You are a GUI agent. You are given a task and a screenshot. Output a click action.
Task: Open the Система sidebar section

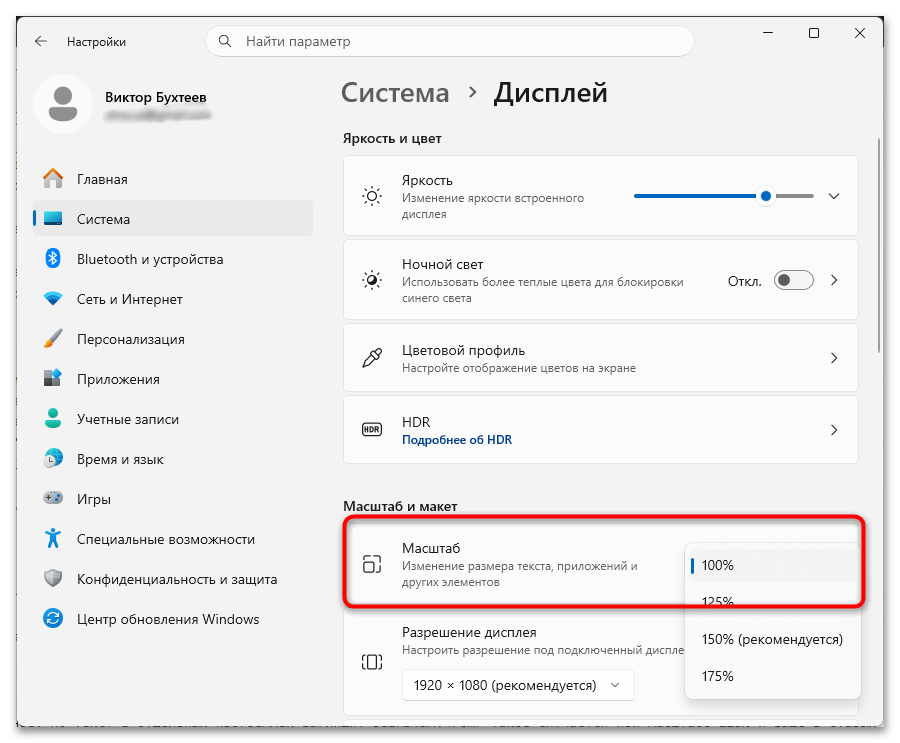tap(173, 219)
